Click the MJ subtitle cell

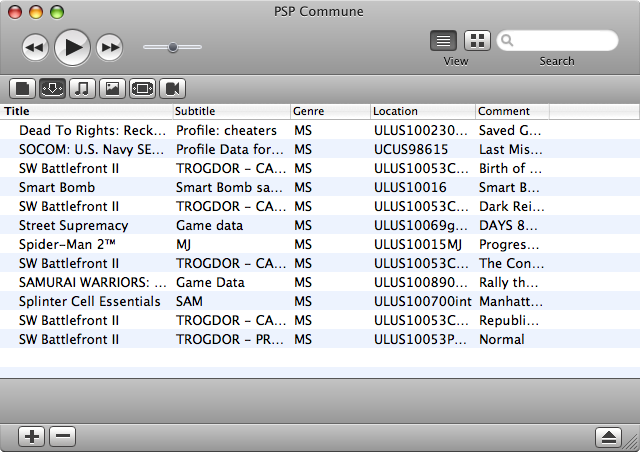click(x=183, y=244)
